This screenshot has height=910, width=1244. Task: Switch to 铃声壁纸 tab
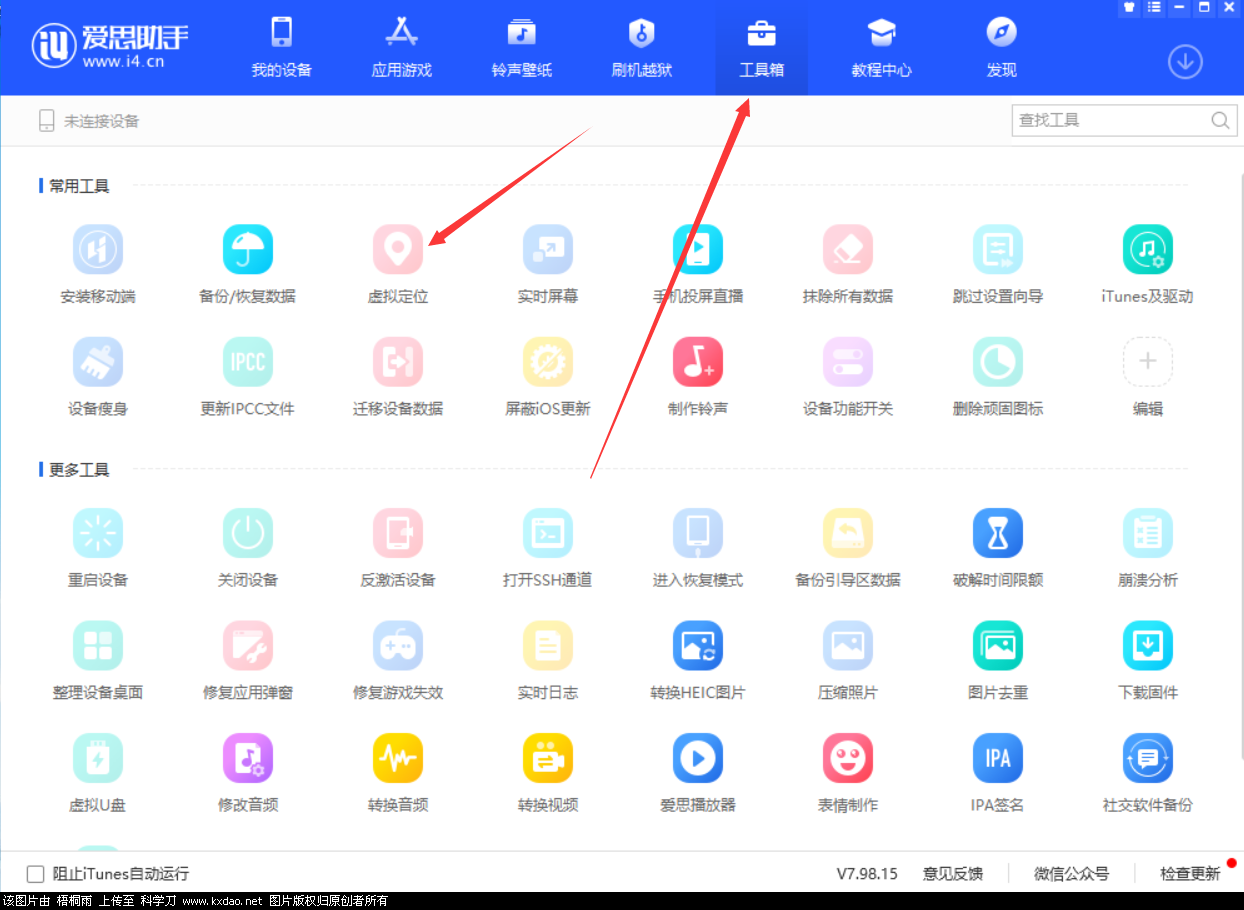[522, 47]
